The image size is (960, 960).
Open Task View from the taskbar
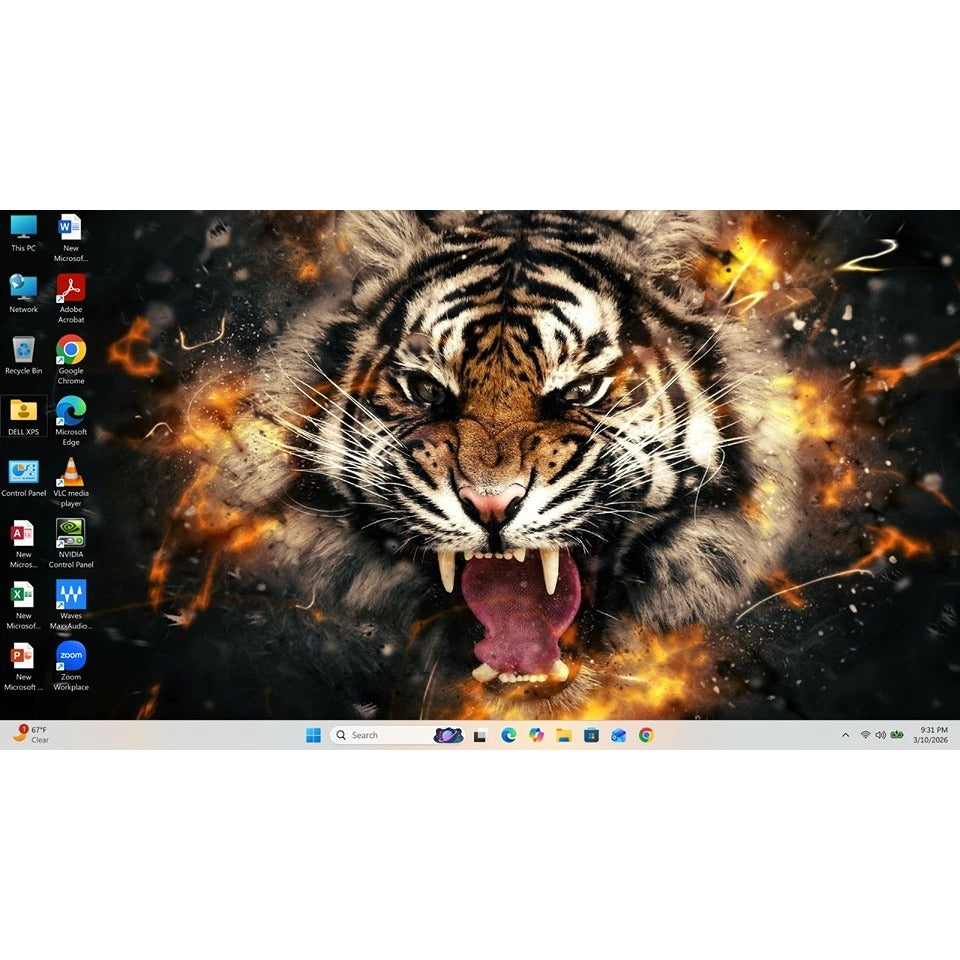tap(480, 735)
